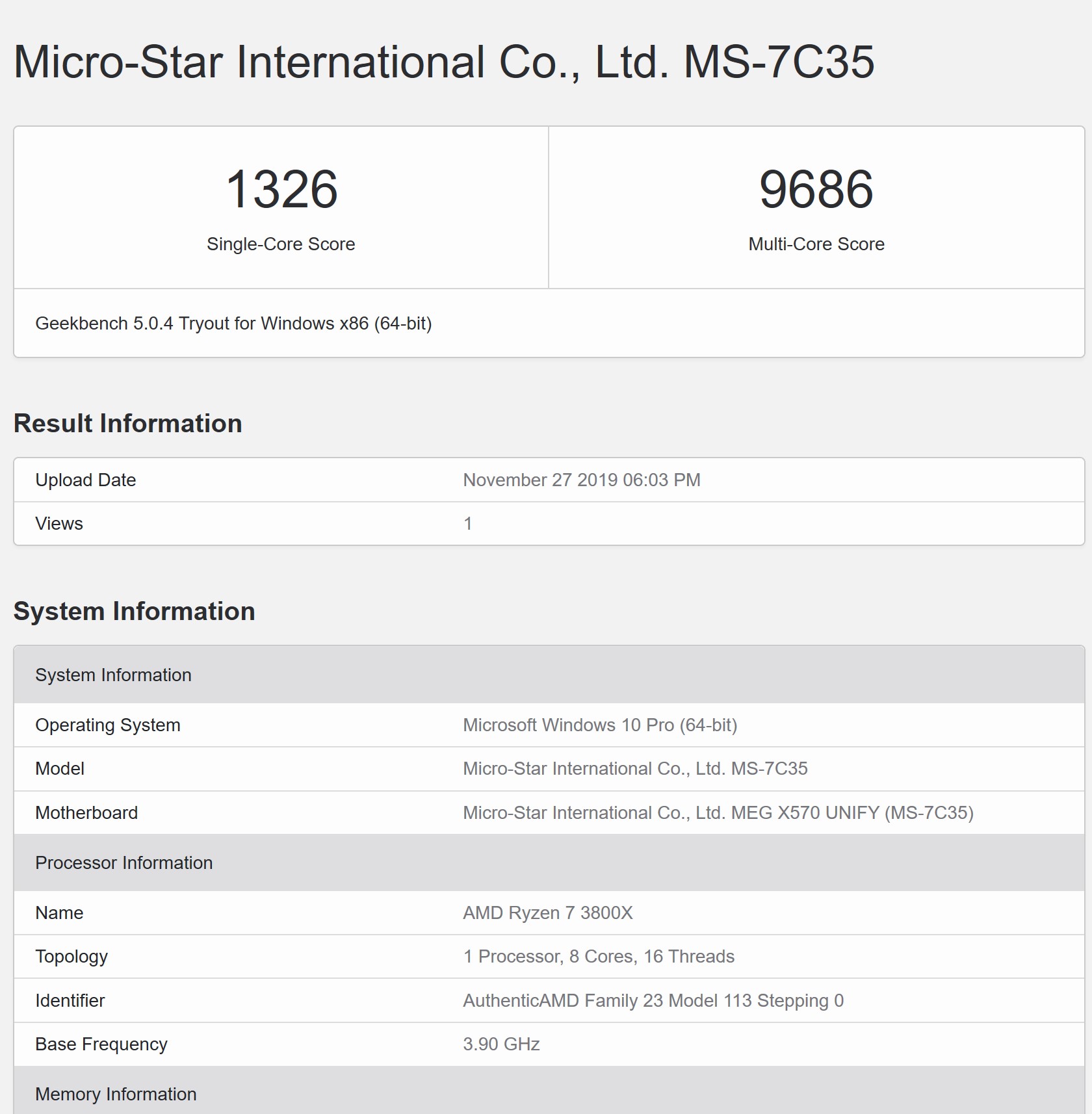Click the Processor Information section header
The width and height of the screenshot is (1092, 1114).
coord(549,862)
